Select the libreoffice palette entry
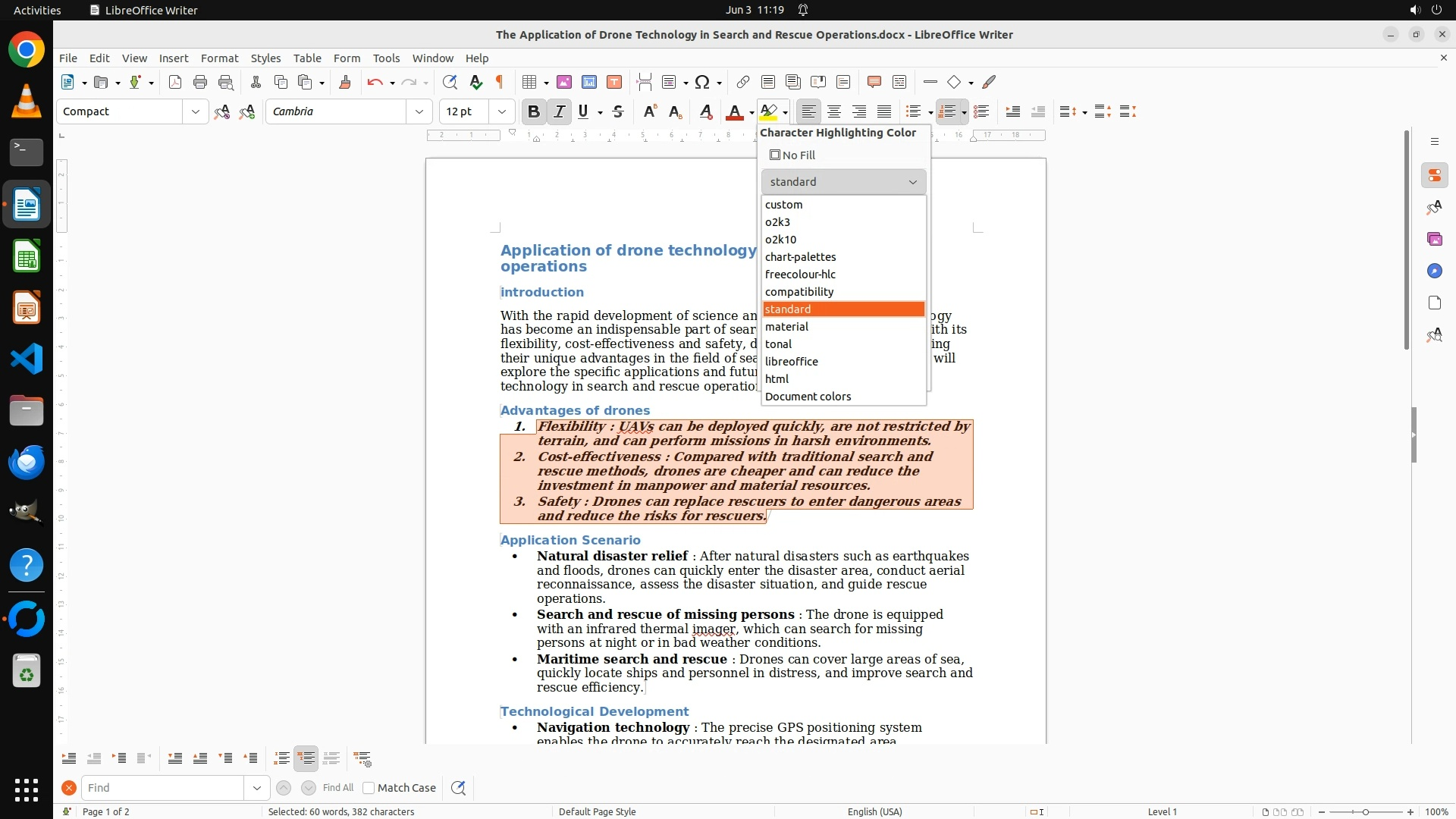The width and height of the screenshot is (1456, 819). [x=791, y=362]
